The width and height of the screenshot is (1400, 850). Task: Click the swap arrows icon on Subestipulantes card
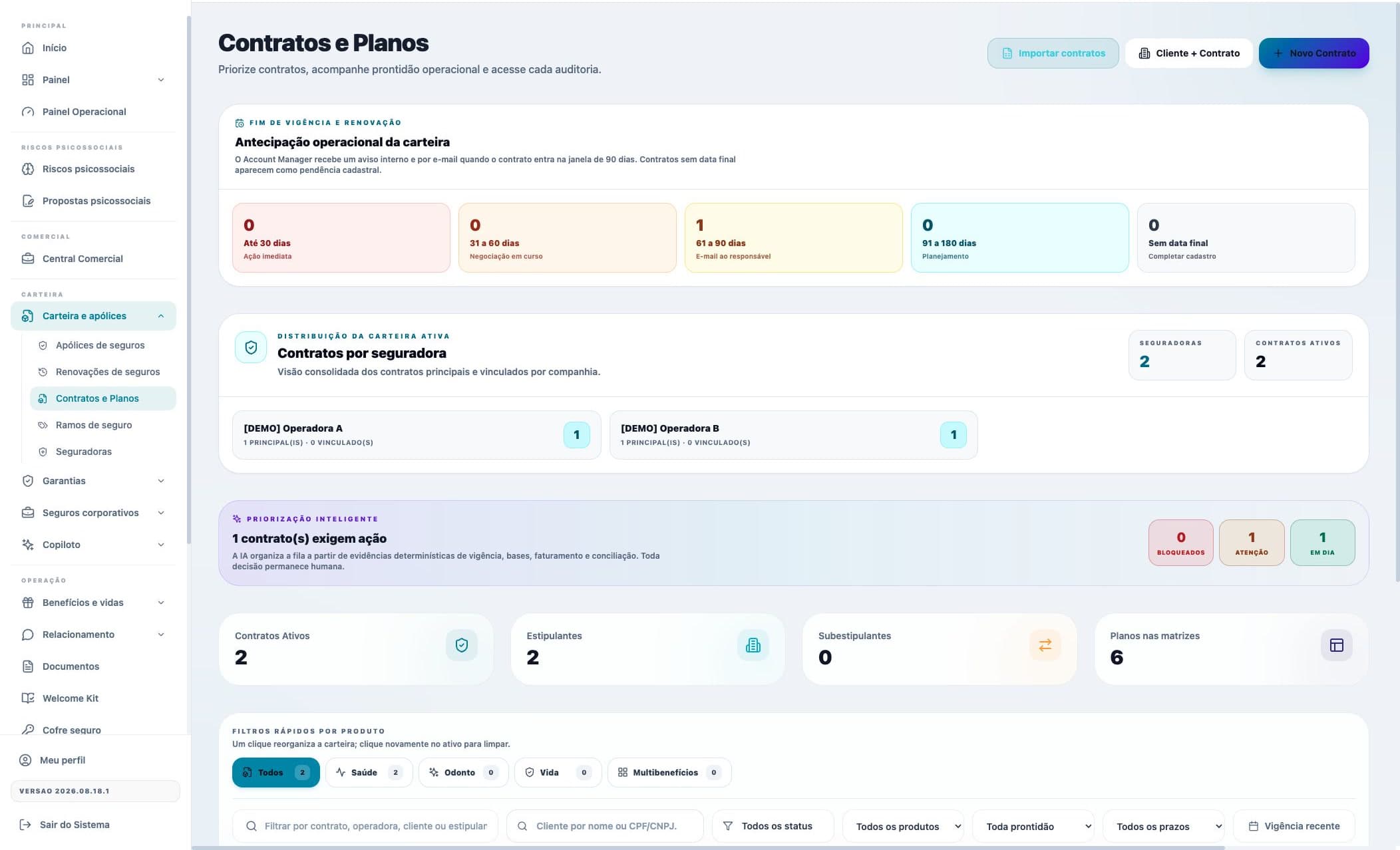point(1045,645)
